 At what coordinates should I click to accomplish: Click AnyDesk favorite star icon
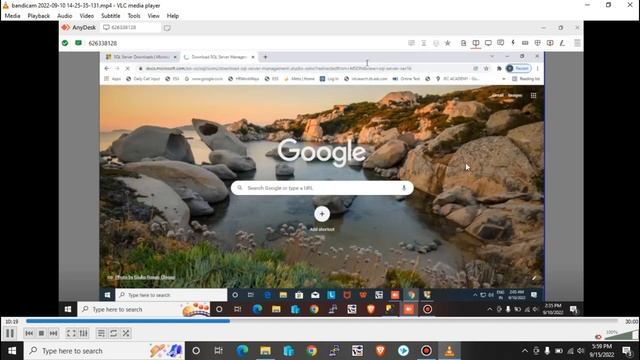(x=448, y=43)
